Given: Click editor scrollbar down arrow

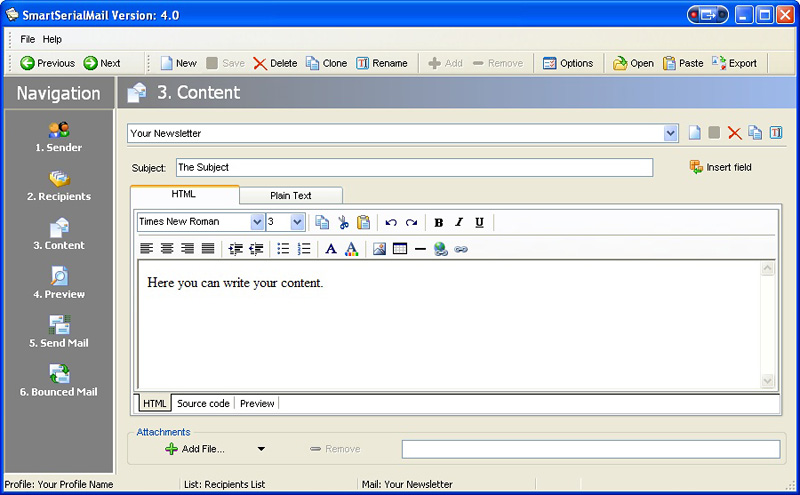Looking at the screenshot, I should (767, 380).
